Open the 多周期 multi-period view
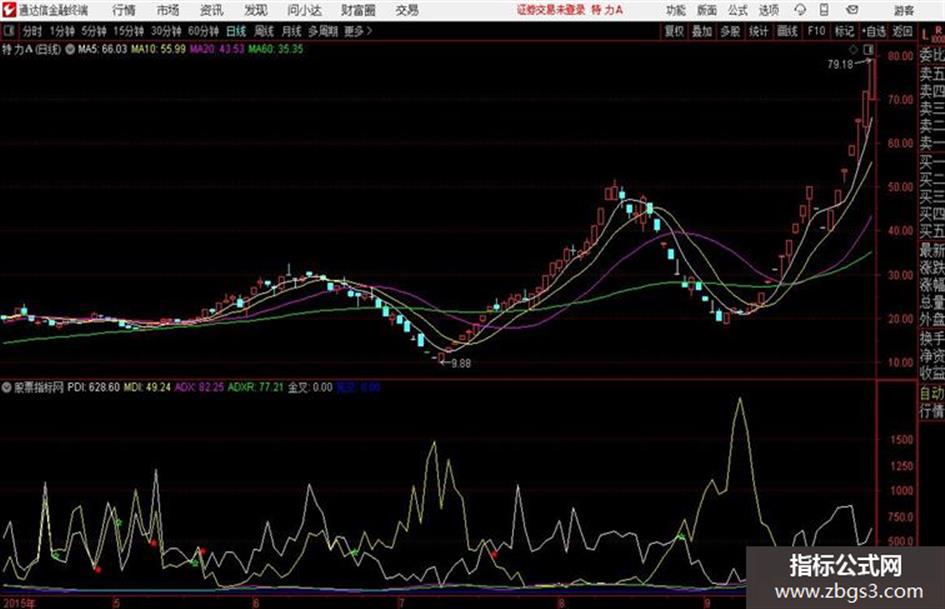The height and width of the screenshot is (609, 945). (323, 31)
